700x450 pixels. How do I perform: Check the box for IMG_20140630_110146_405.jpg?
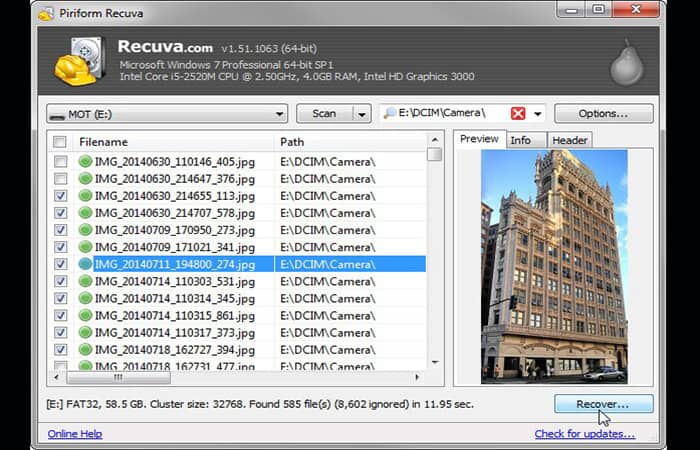click(x=60, y=162)
